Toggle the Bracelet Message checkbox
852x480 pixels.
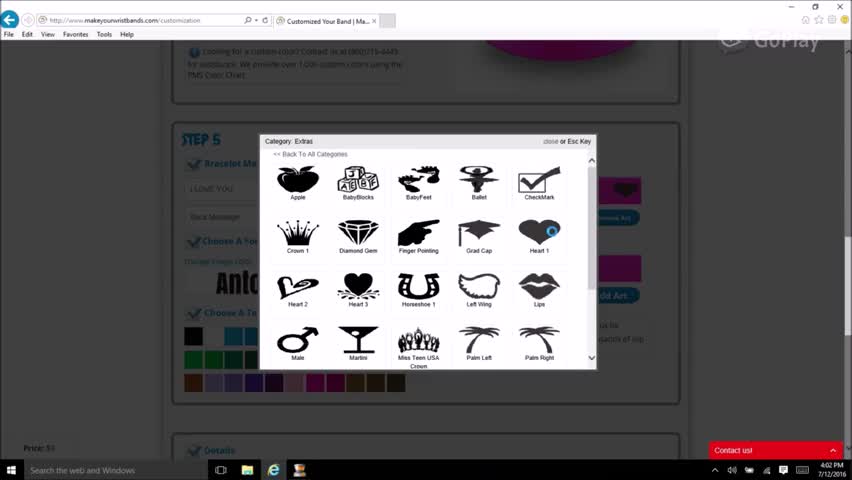click(193, 164)
